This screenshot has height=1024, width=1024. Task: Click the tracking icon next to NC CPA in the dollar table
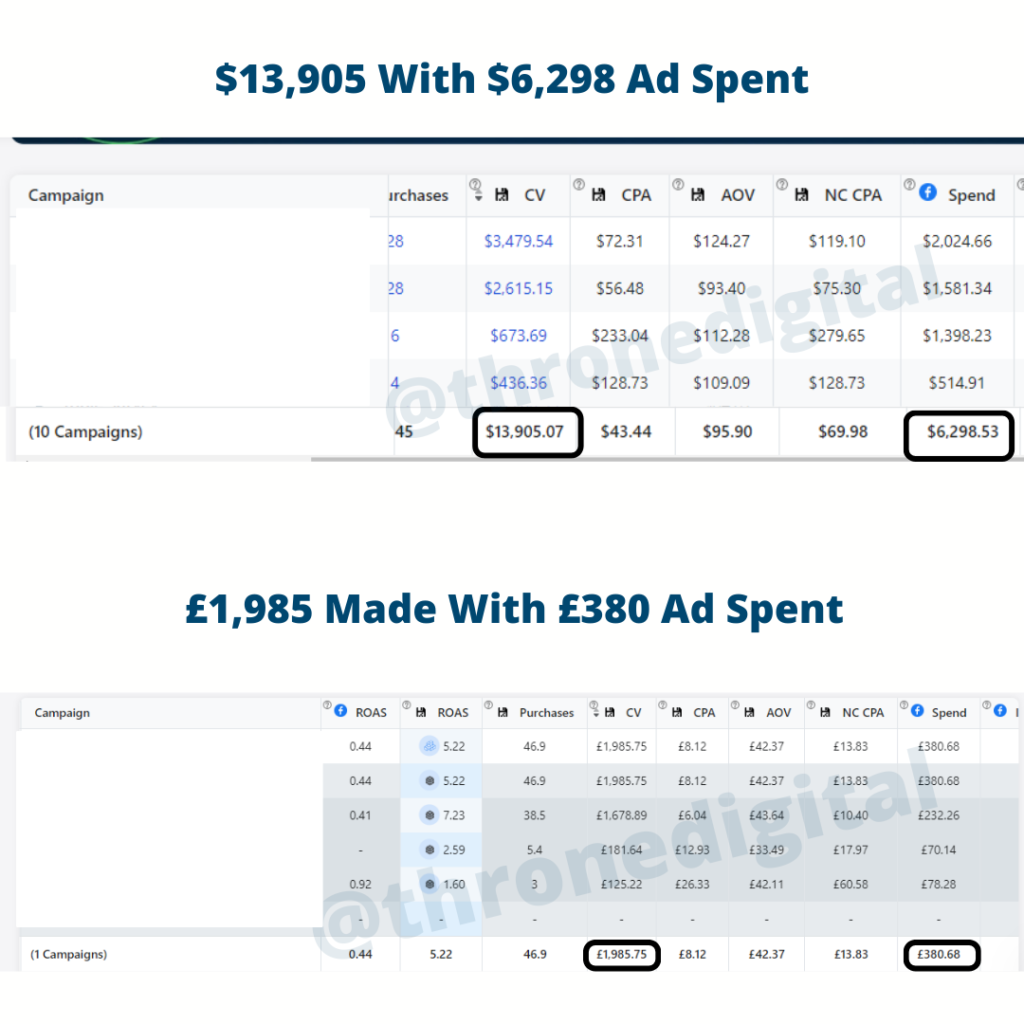click(x=802, y=196)
